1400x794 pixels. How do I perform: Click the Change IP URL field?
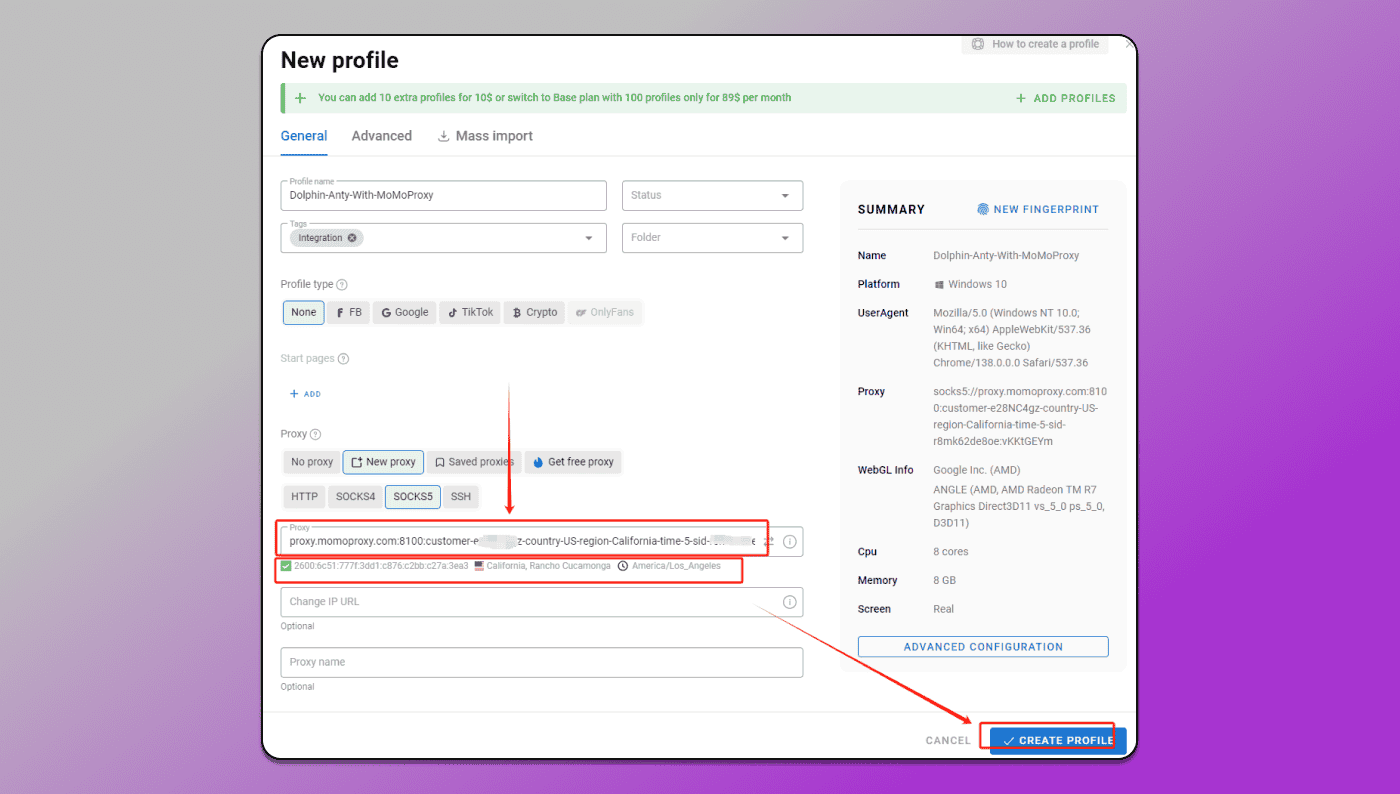click(x=542, y=602)
